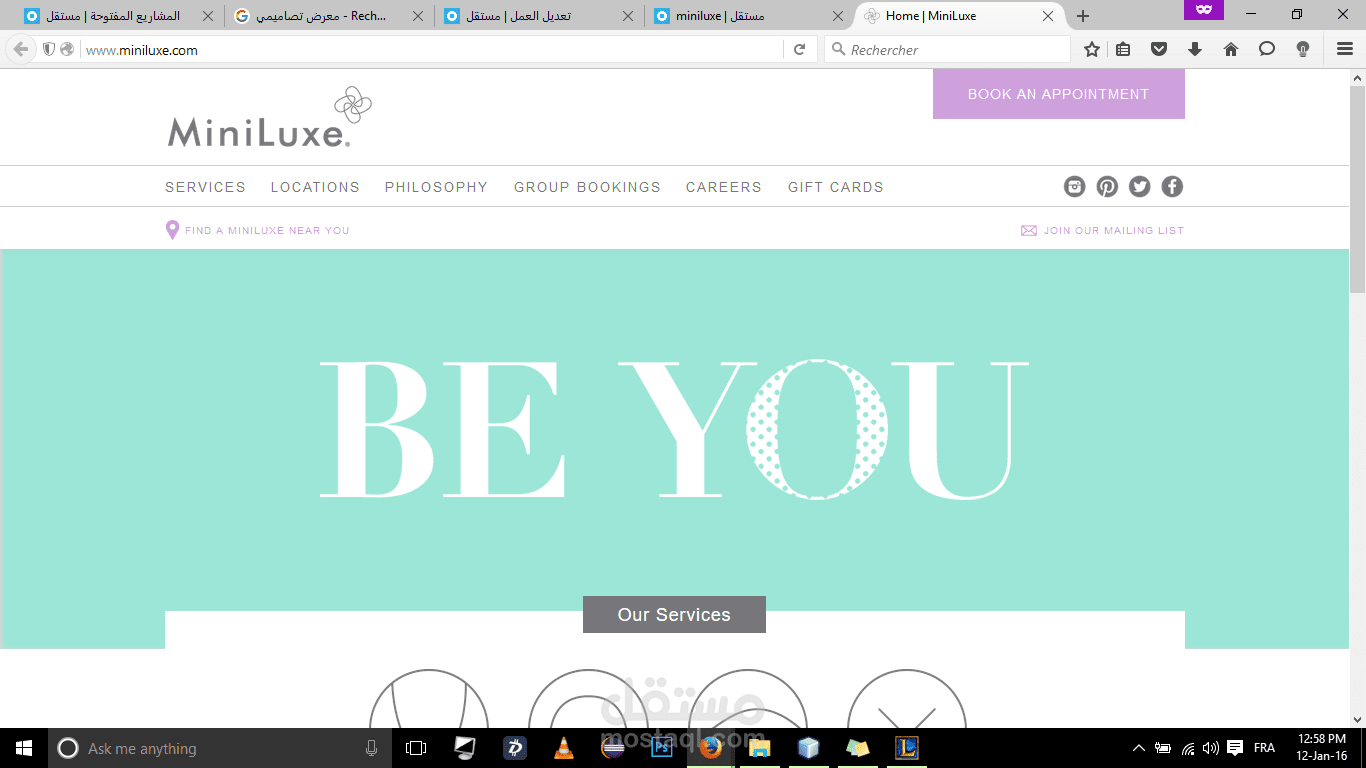Toggle the microphone in Cortana search bar
This screenshot has height=768, width=1366.
click(371, 747)
